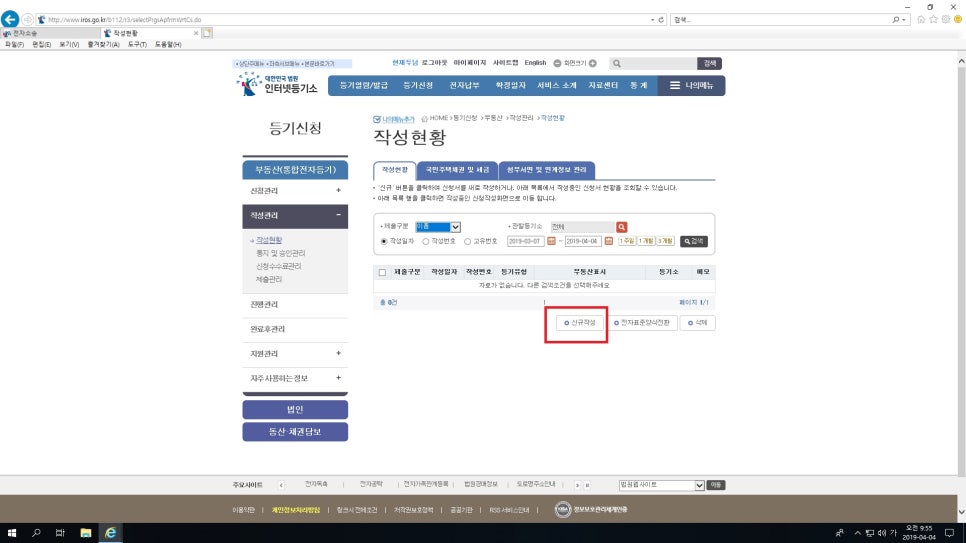Click the 삭제 button
Screen dimensions: 966x543
pyautogui.click(x=697, y=323)
